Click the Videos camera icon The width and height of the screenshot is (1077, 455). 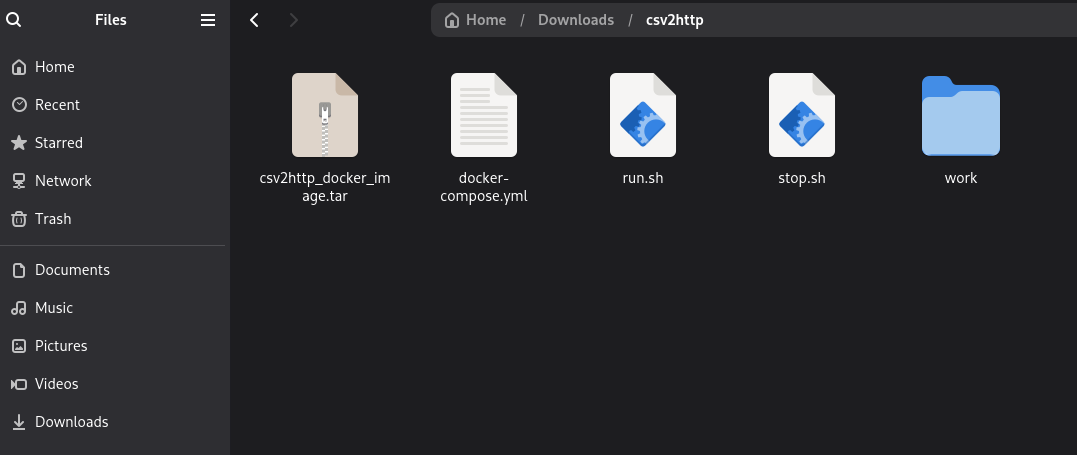click(x=19, y=384)
